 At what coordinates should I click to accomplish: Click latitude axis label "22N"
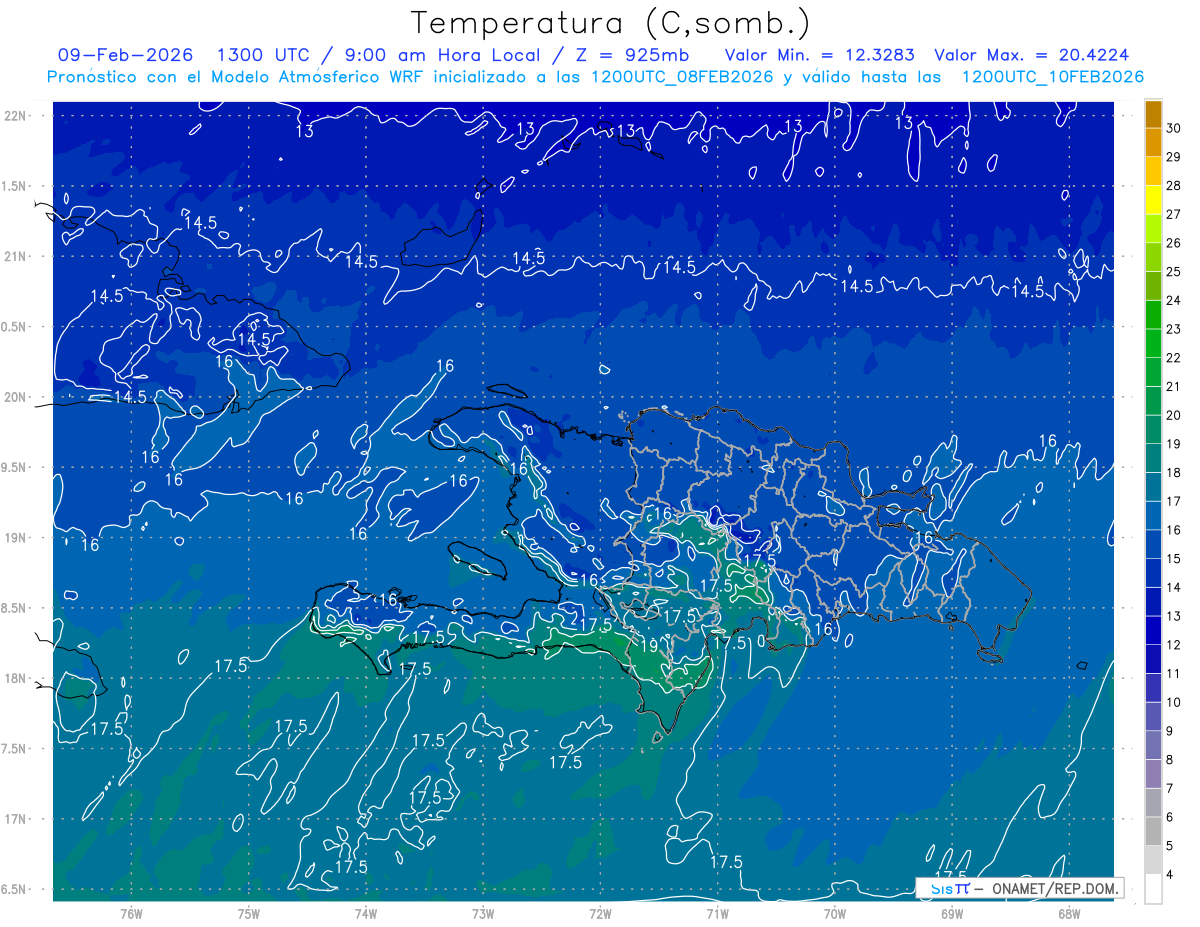[x=17, y=116]
